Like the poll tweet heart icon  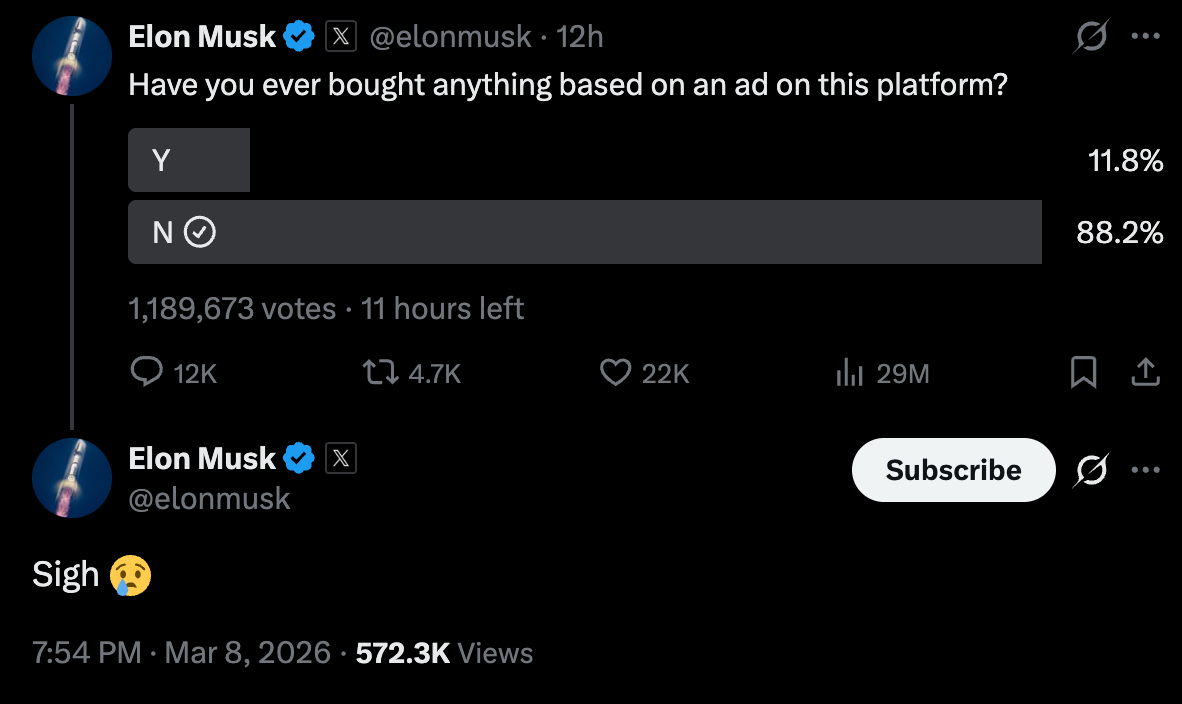(x=614, y=373)
